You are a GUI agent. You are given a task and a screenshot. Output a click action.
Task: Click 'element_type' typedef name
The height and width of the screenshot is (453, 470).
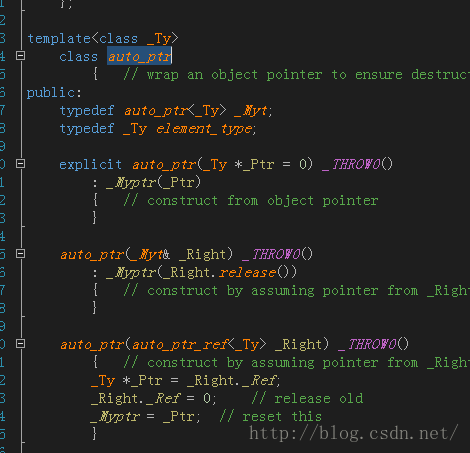[204, 128]
